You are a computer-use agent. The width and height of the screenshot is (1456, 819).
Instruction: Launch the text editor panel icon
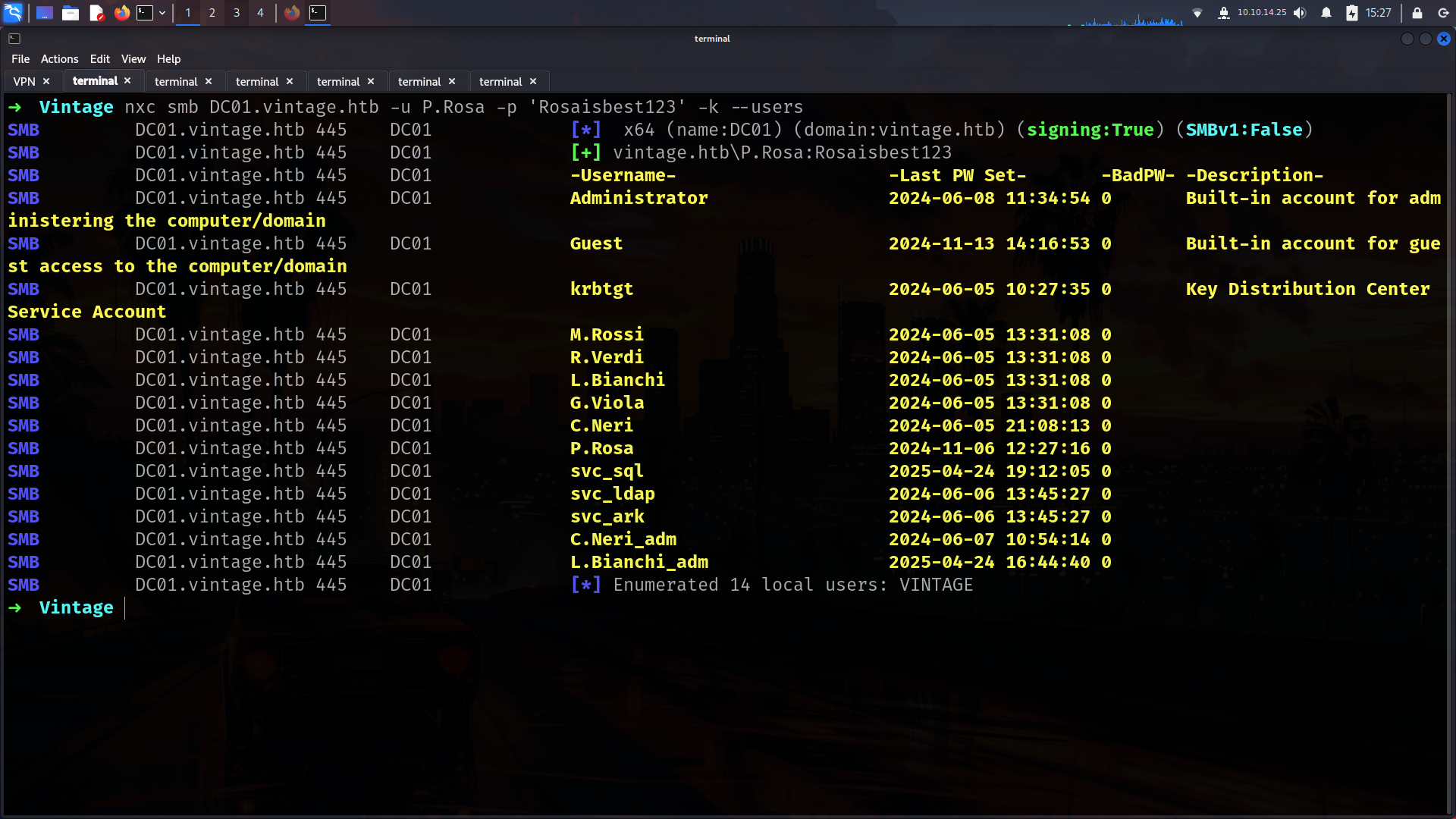[x=96, y=12]
